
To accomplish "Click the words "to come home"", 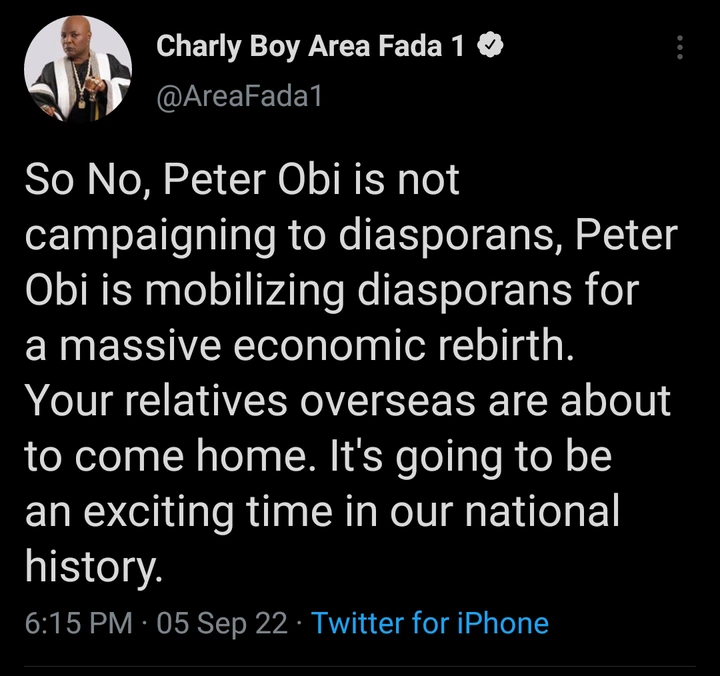I will (x=137, y=457).
